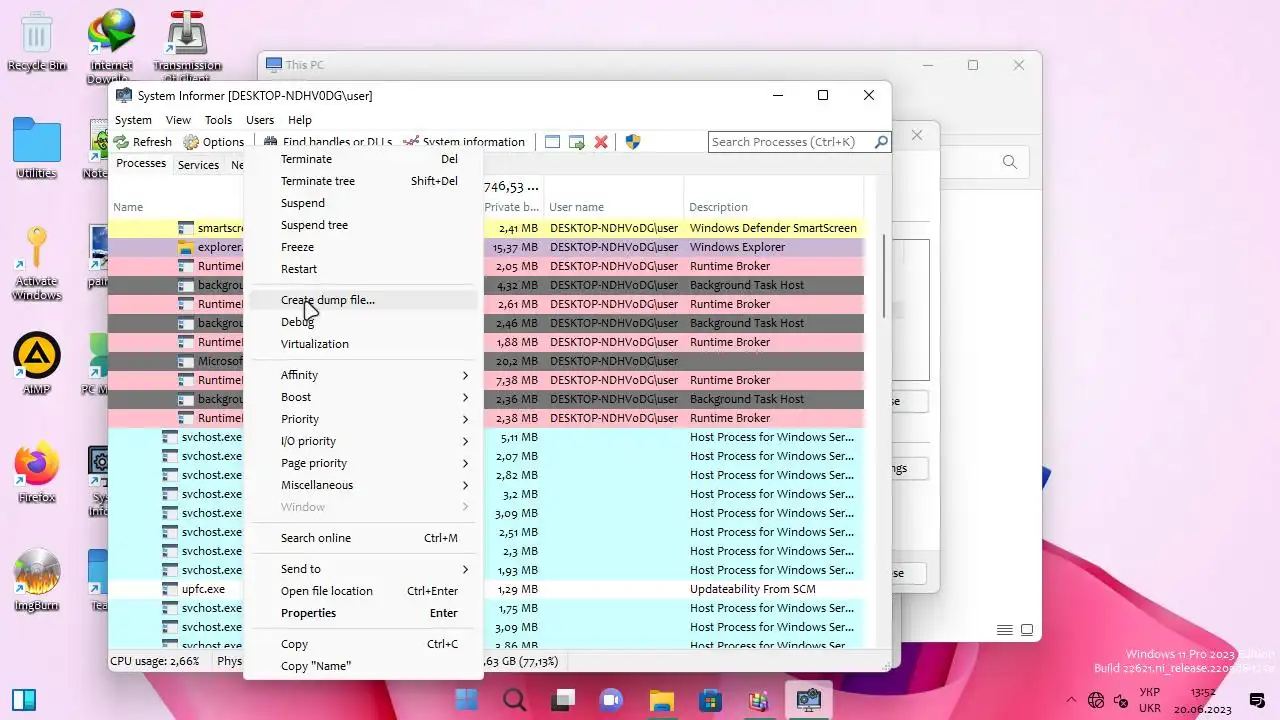1280x720 pixels.
Task: Click the binoculars icon for Find handles
Action: [x=270, y=142]
